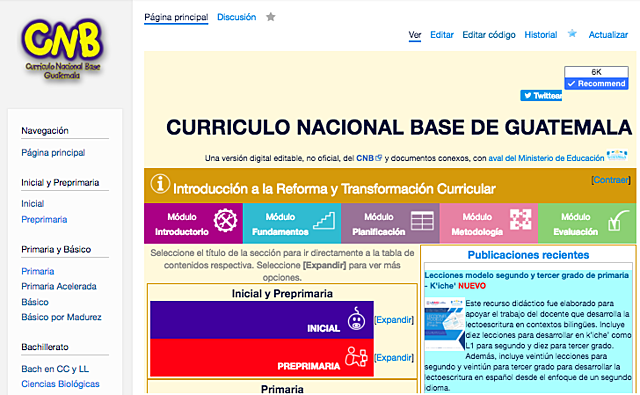This screenshot has height=395, width=640.
Task: Open the Primaria Acelerada sidebar link
Action: click(59, 286)
